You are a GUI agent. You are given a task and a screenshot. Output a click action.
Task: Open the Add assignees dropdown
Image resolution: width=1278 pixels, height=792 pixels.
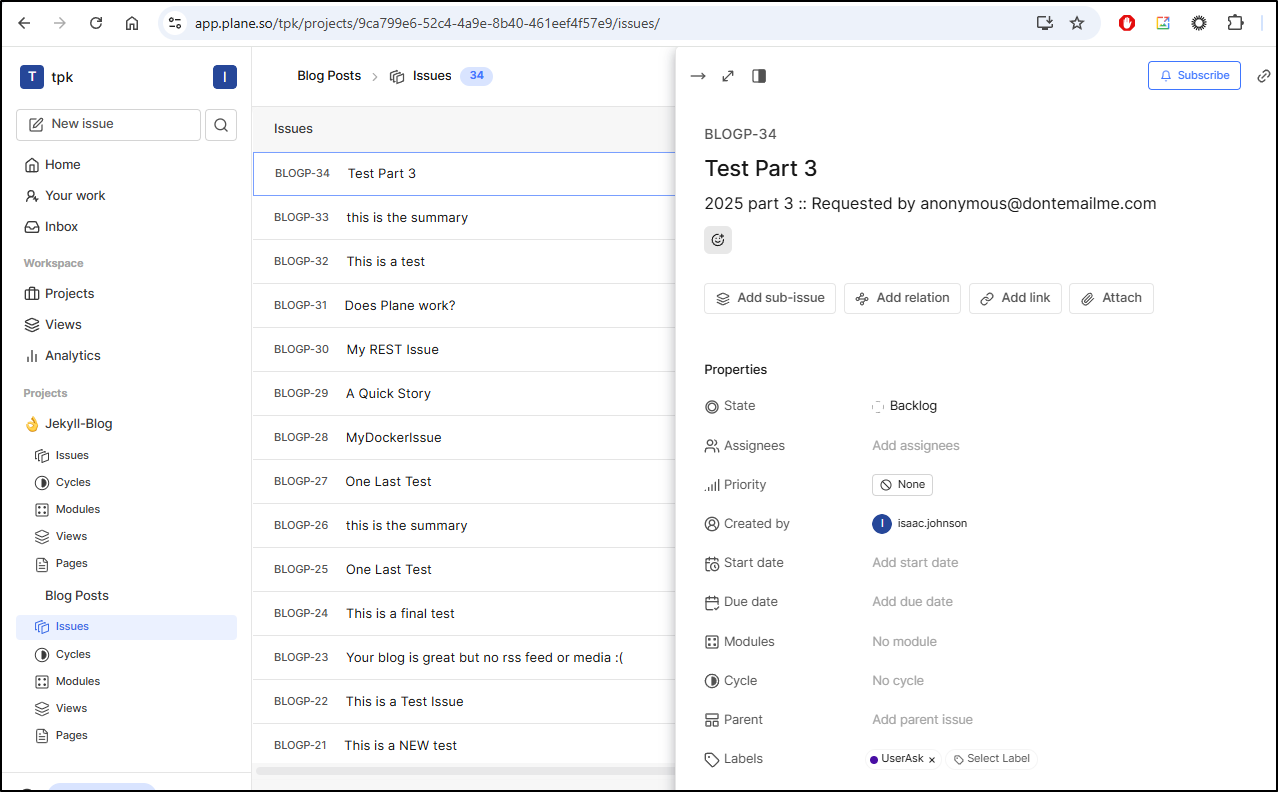tap(916, 446)
